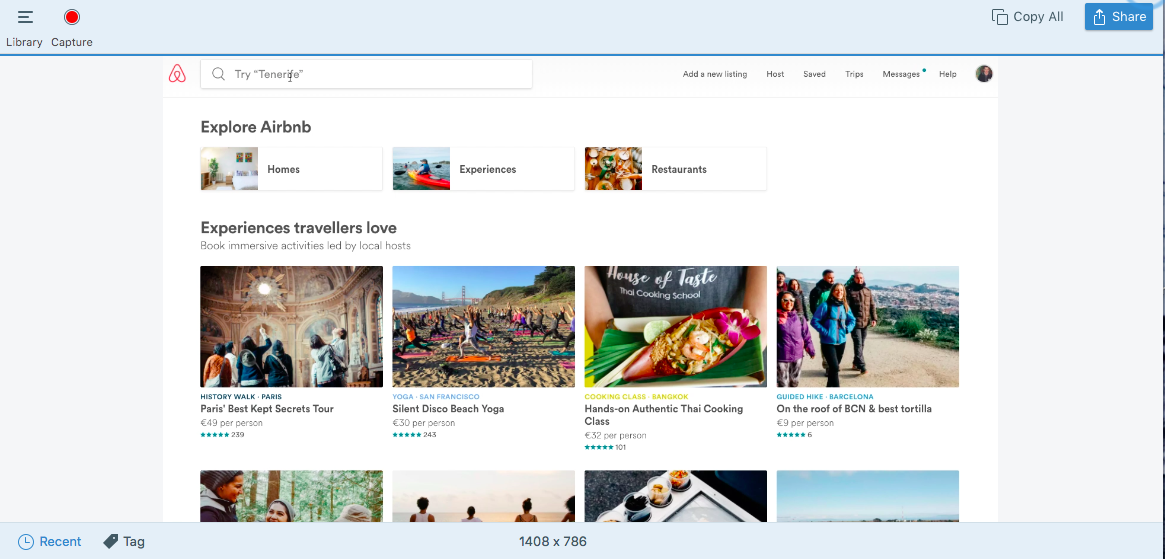Open the Barcelona guided hike photo
The height and width of the screenshot is (559, 1165).
pyautogui.click(x=868, y=326)
